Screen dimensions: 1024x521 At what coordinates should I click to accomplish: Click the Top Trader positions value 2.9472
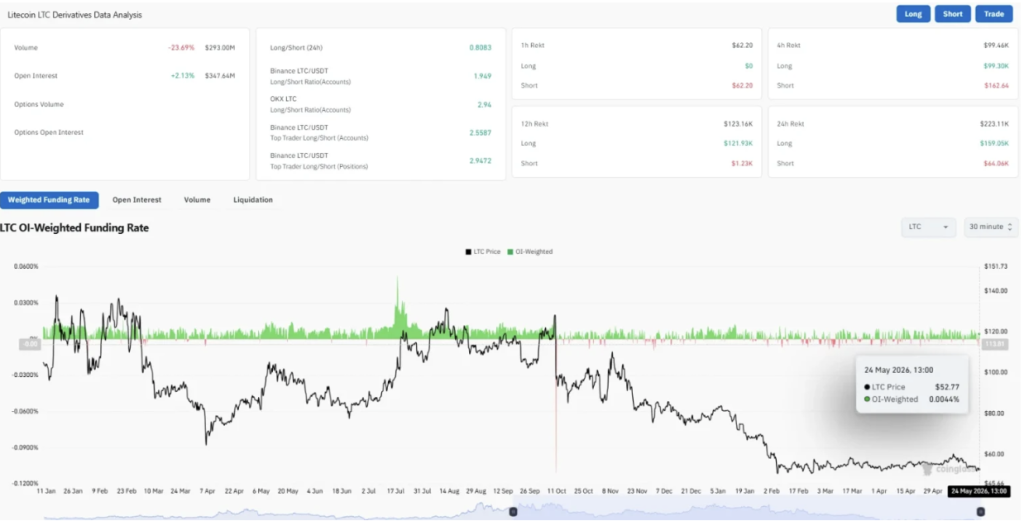(x=480, y=161)
